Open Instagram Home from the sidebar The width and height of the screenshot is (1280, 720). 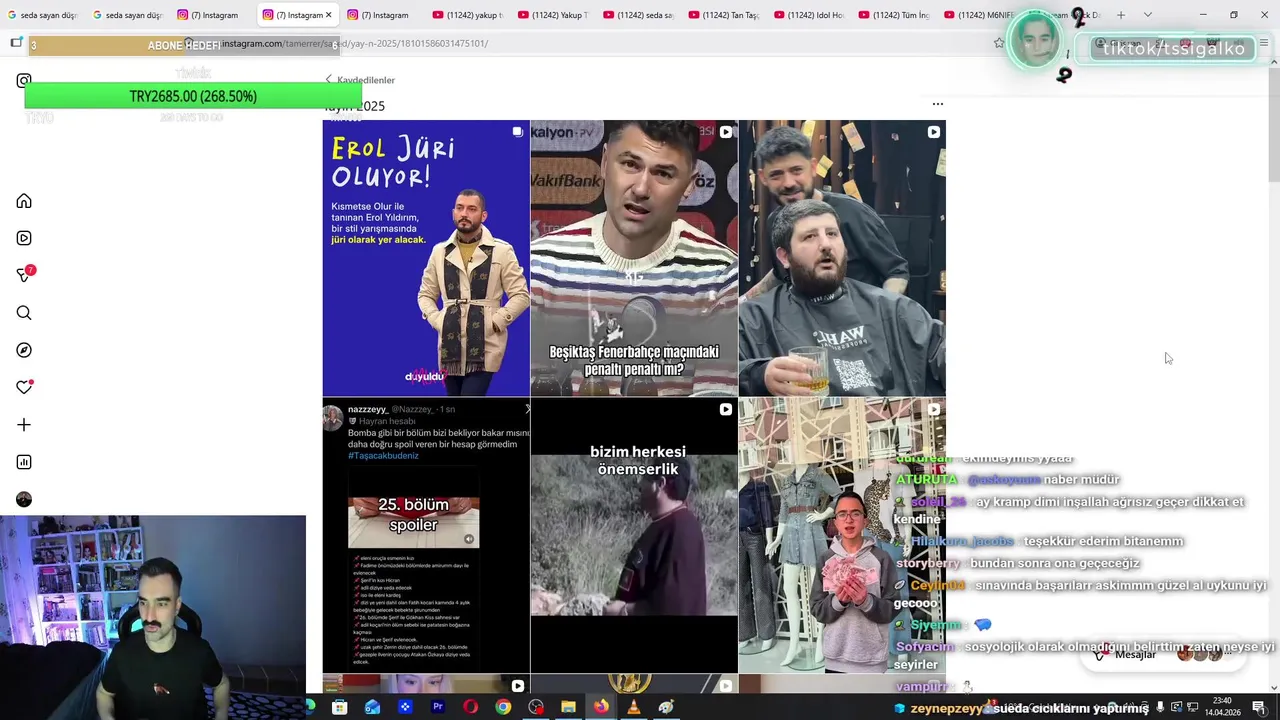point(24,201)
